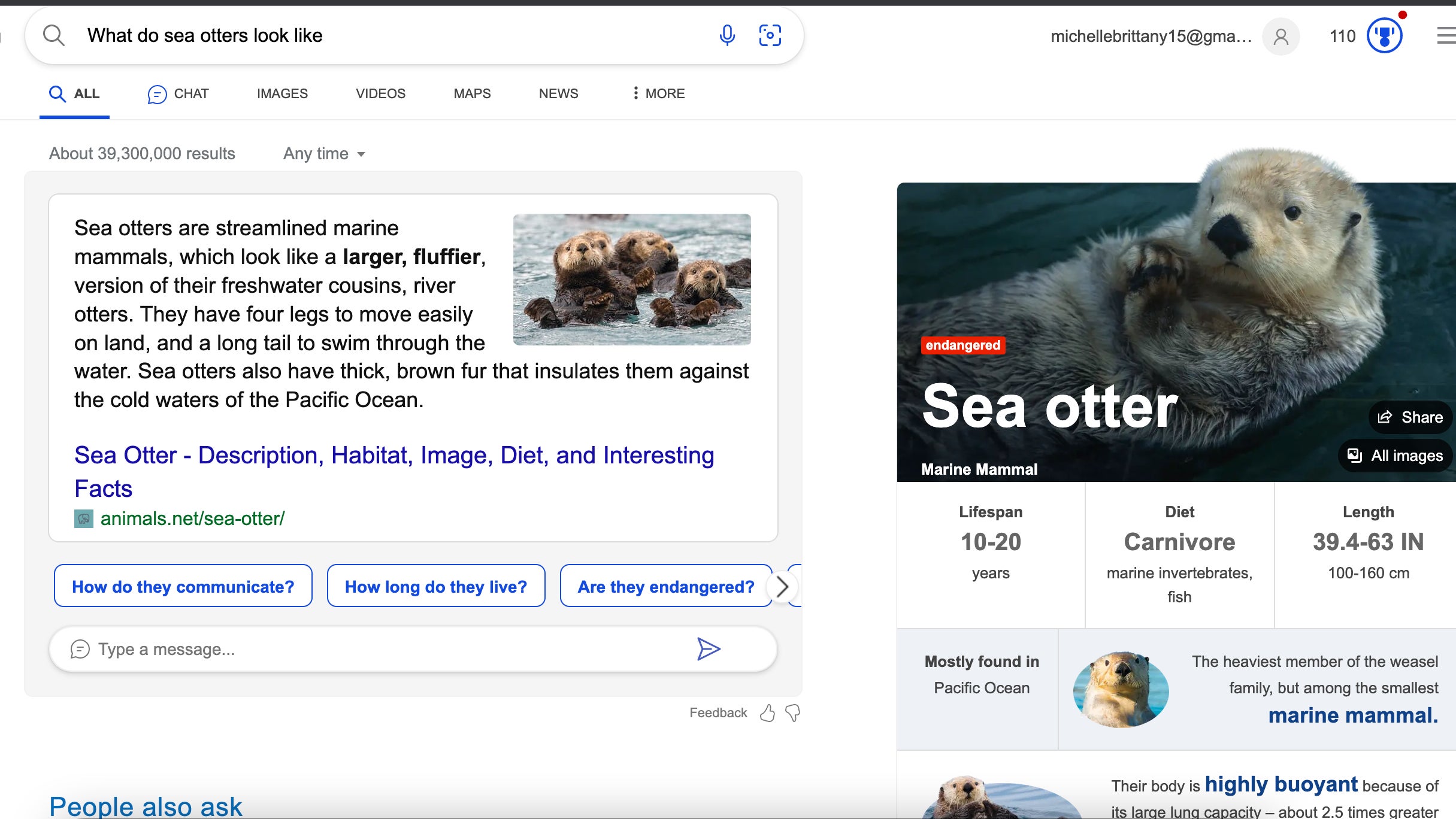Click the thumbs up feedback icon

pyautogui.click(x=767, y=713)
